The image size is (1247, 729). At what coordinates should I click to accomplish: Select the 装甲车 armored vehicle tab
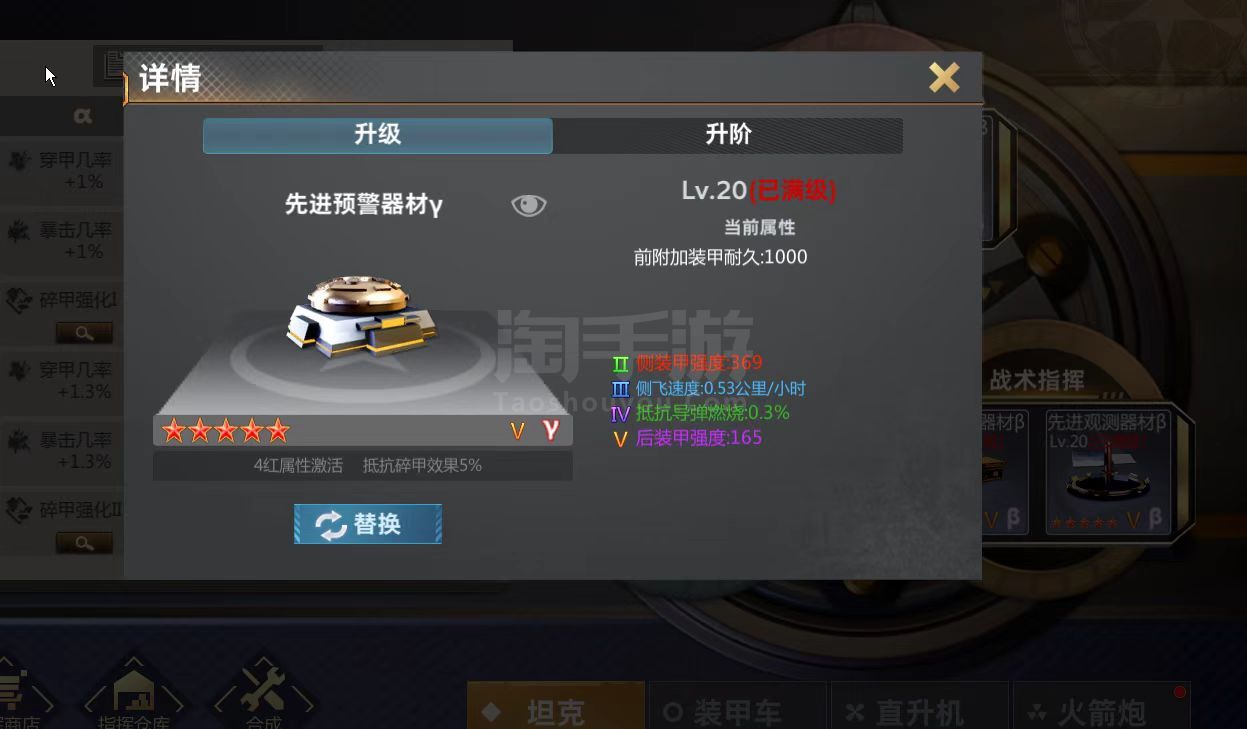tap(738, 708)
